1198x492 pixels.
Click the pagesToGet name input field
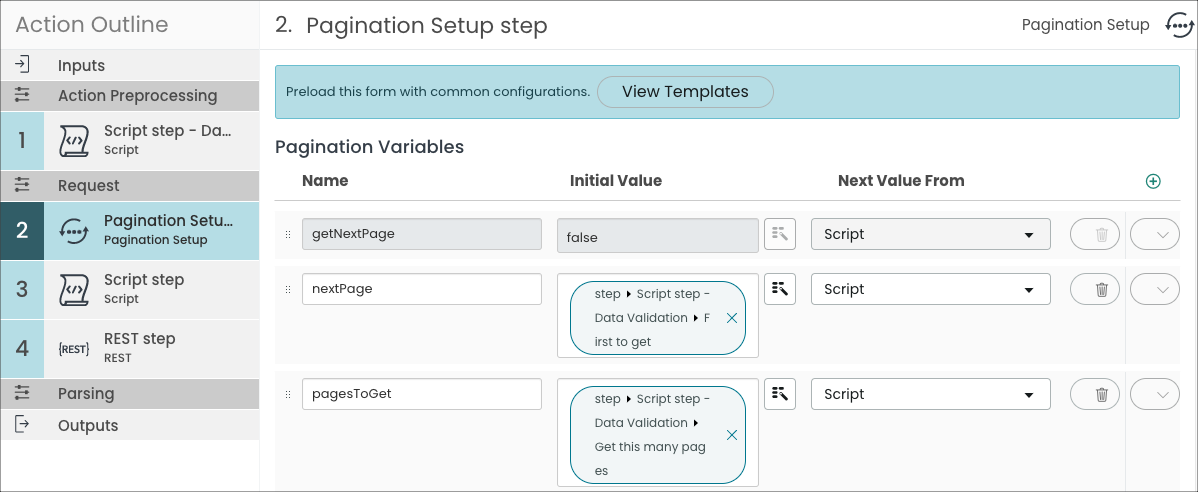coord(421,394)
